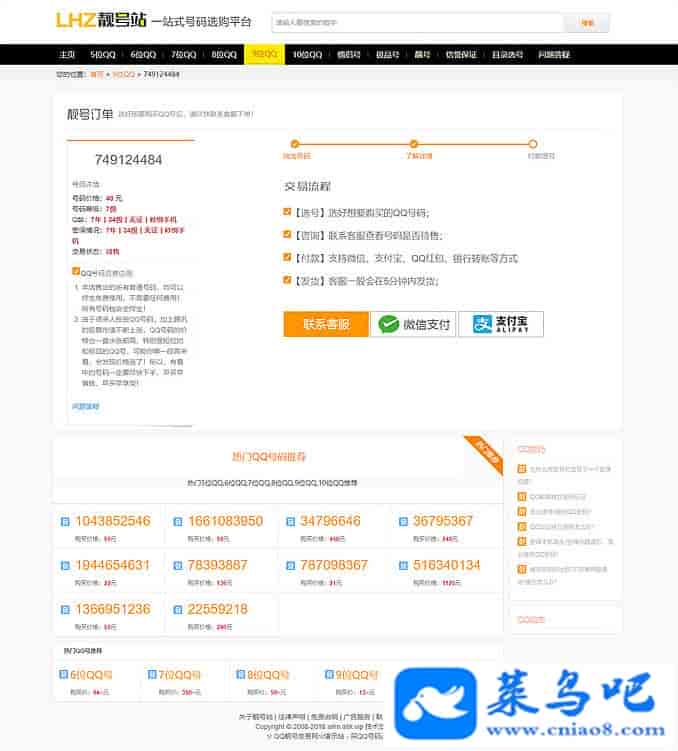Image resolution: width=678 pixels, height=751 pixels.
Task: Click fourth orange article icon in sidebar
Action: [x=522, y=526]
